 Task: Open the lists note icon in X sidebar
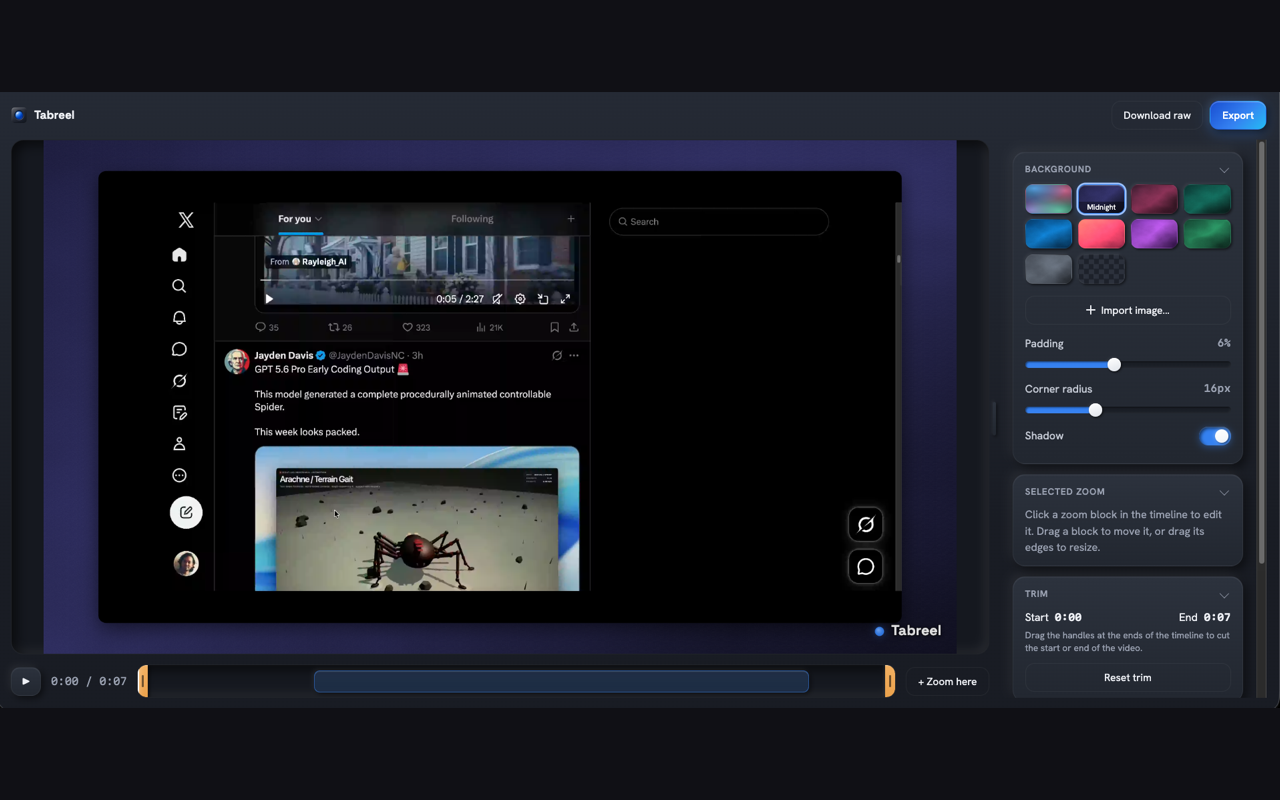[179, 412]
